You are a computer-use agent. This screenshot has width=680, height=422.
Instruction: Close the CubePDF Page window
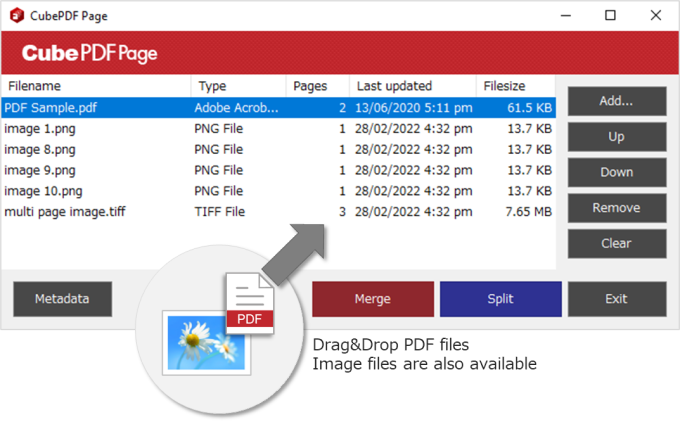(656, 16)
